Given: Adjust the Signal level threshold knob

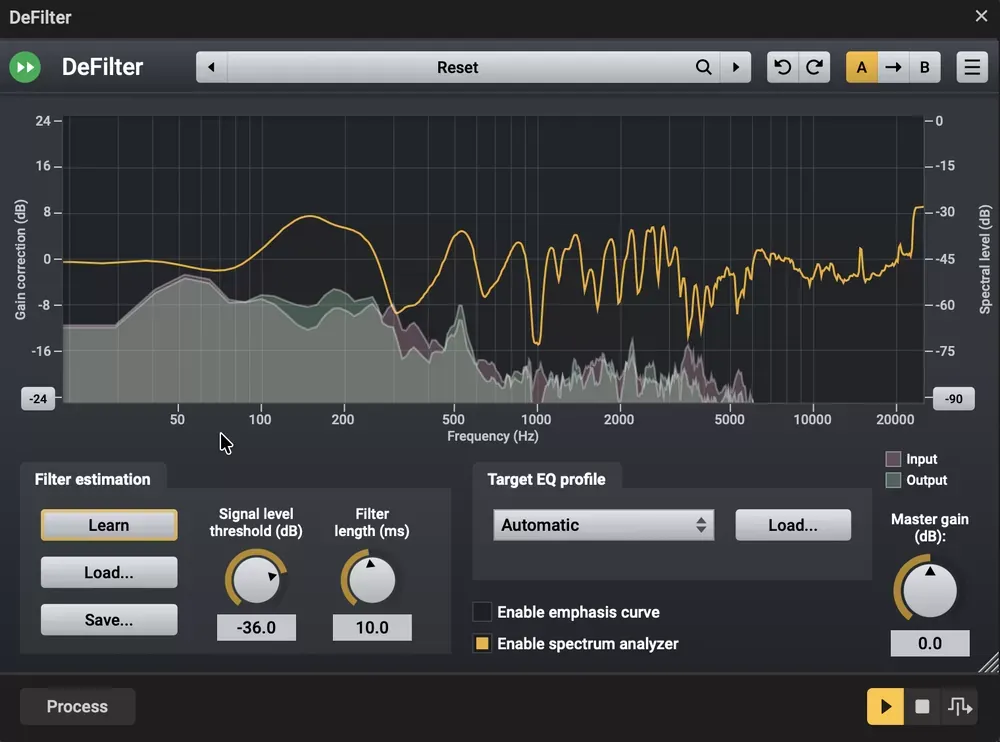Looking at the screenshot, I should tap(256, 579).
